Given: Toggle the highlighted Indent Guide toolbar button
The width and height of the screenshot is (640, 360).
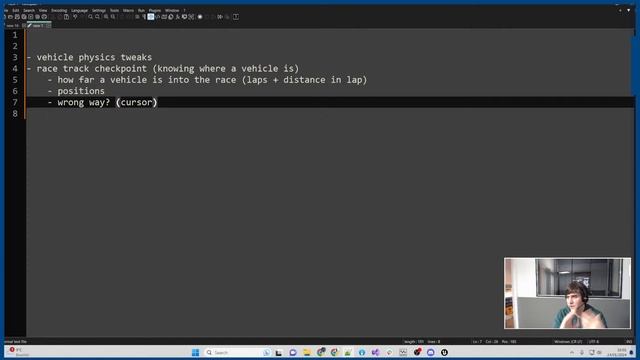Looking at the screenshot, I should (151, 17).
